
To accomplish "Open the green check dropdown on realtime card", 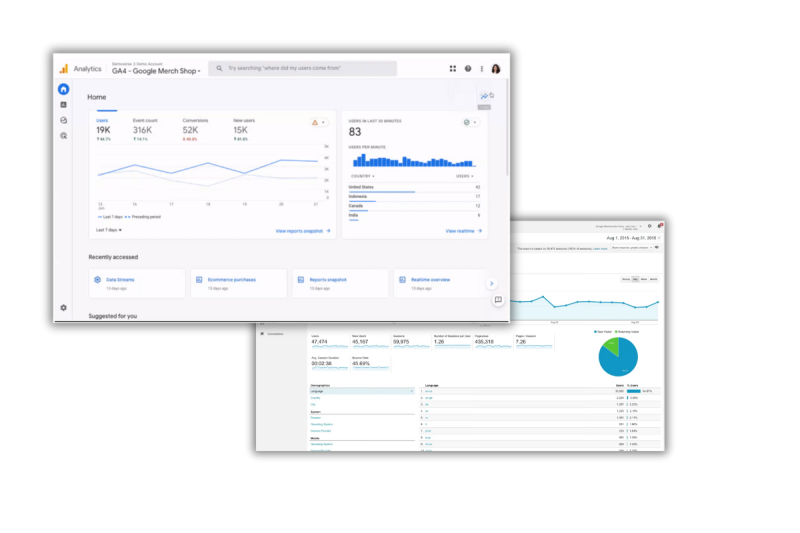I will pyautogui.click(x=470, y=122).
